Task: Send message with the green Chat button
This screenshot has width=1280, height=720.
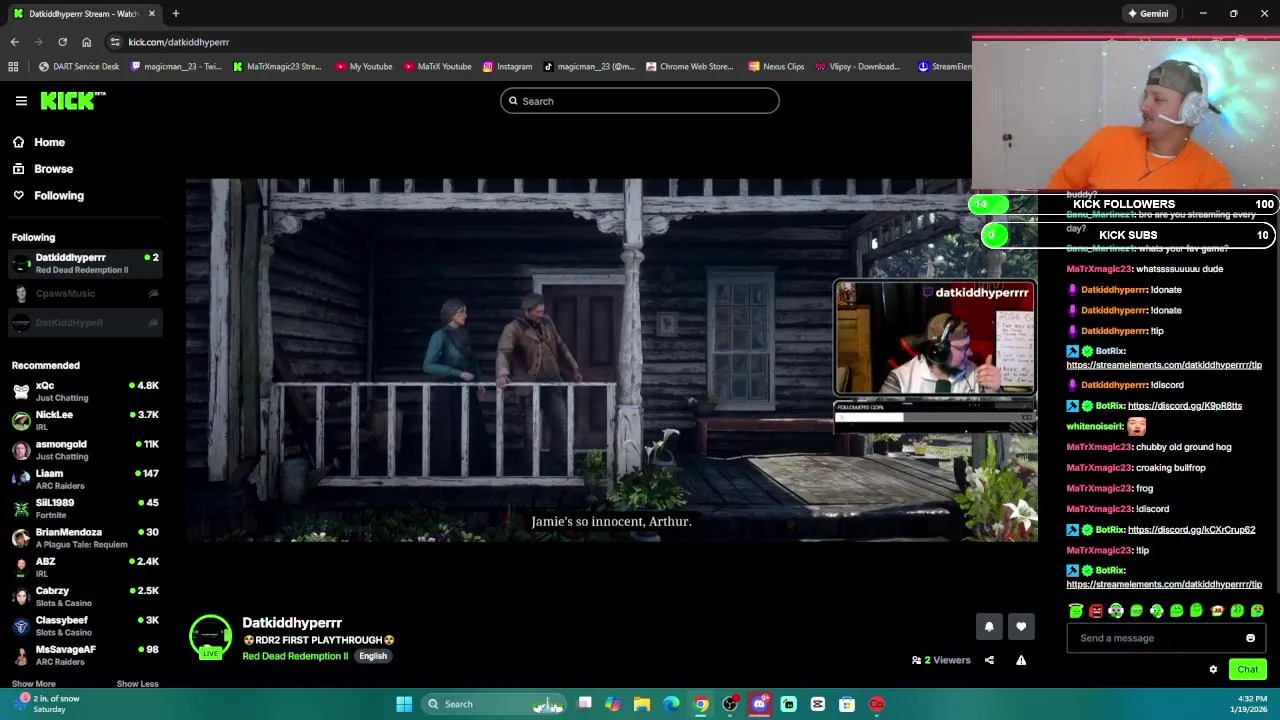Action: click(x=1247, y=670)
